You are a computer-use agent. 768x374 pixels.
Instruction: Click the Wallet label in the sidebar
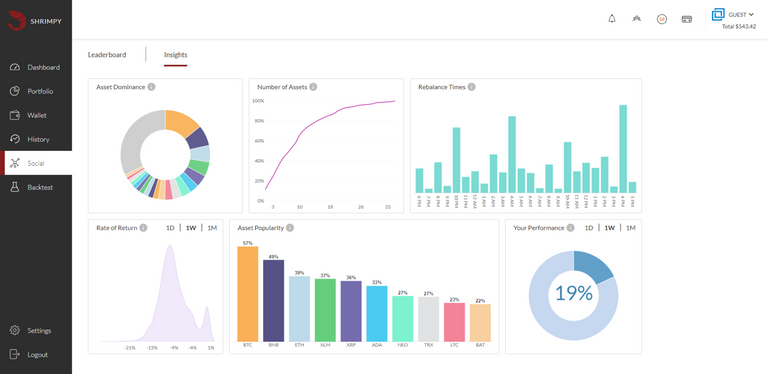tap(37, 116)
